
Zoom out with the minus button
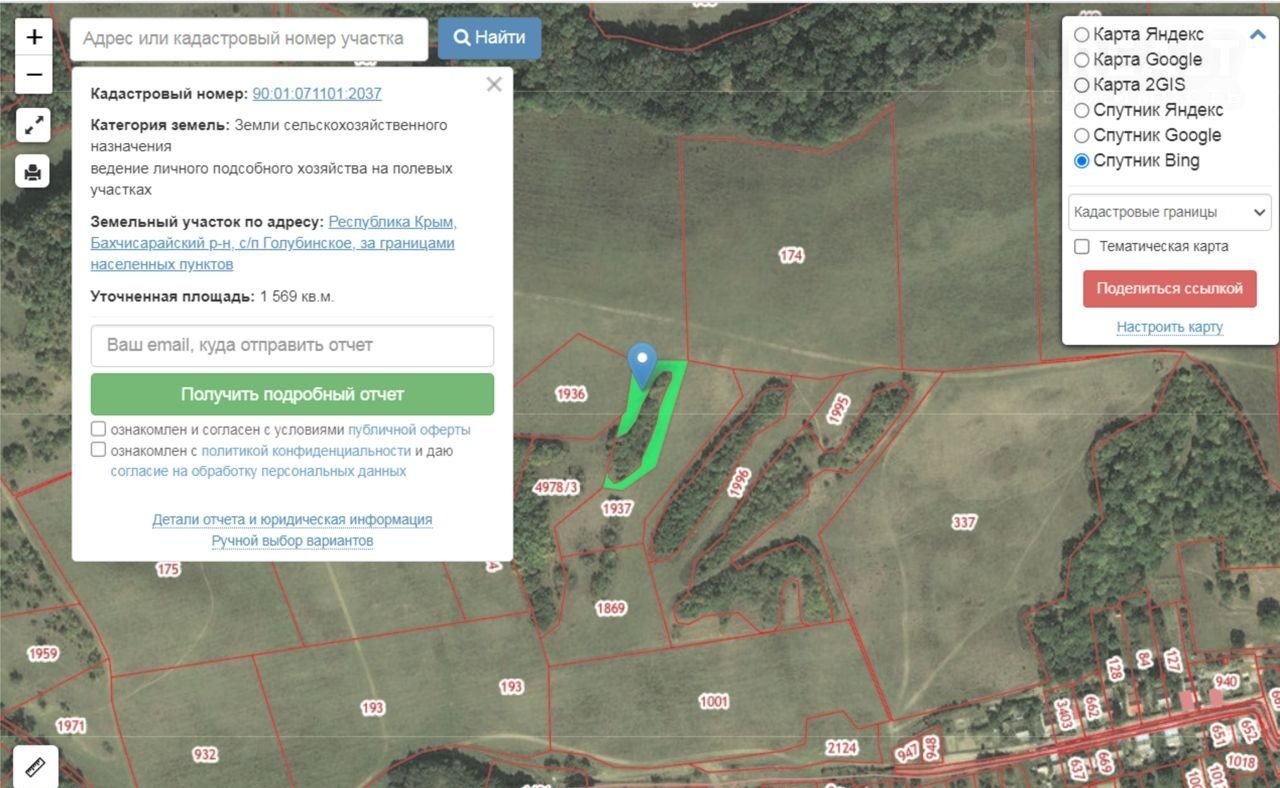[x=34, y=75]
